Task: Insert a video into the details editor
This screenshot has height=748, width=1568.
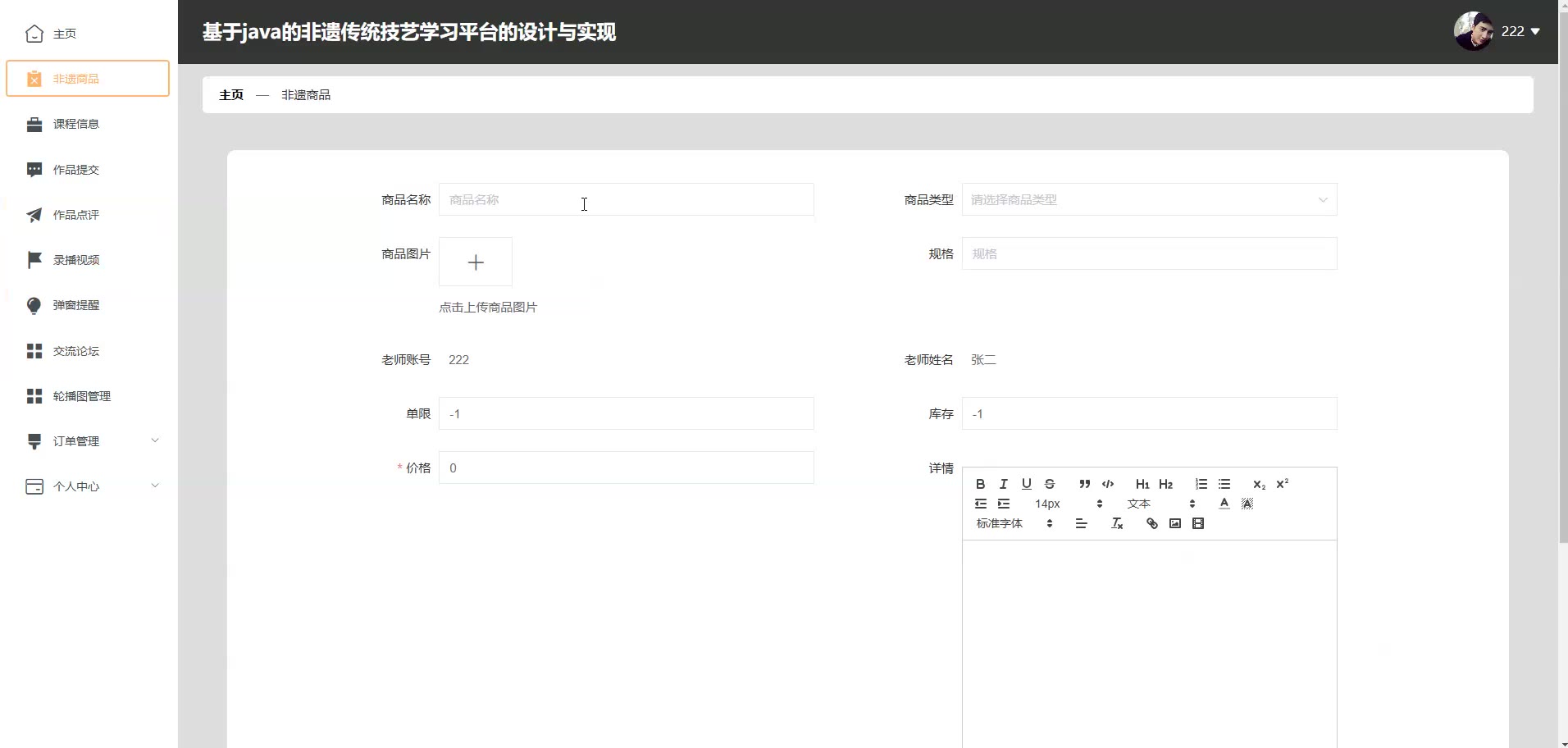Action: (x=1197, y=523)
